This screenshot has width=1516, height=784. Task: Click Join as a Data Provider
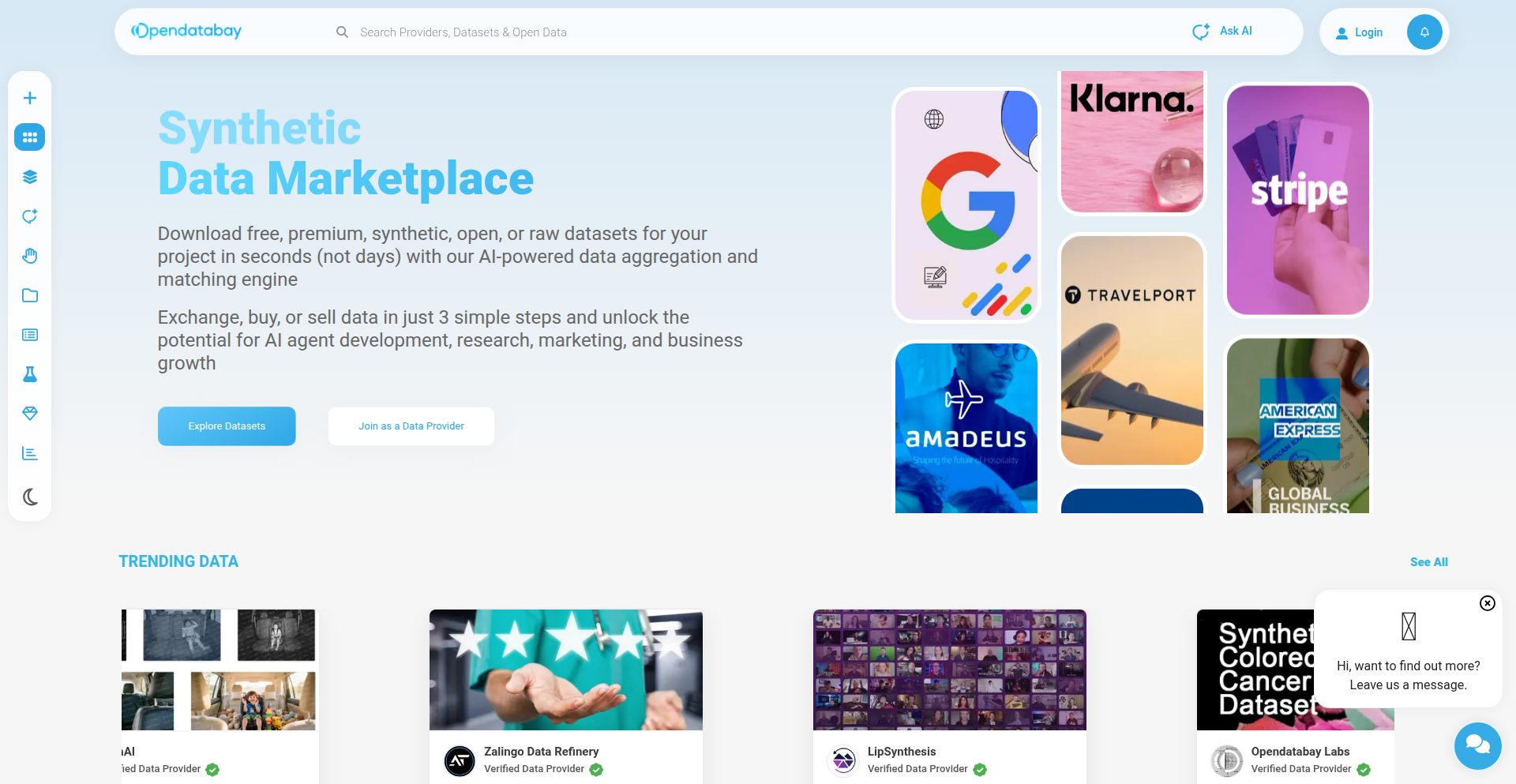point(411,426)
